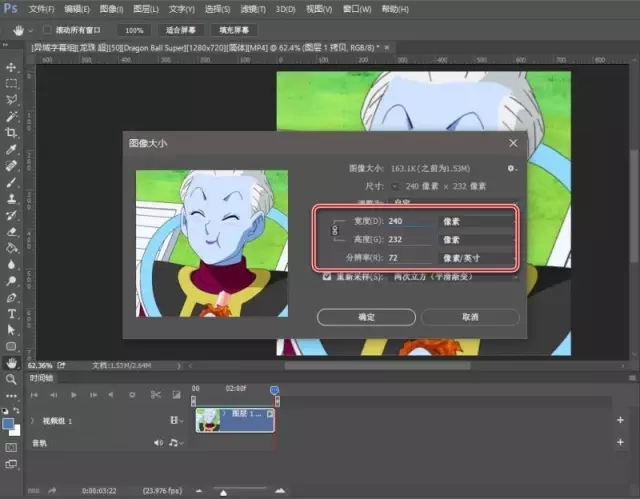This screenshot has height=499, width=640.
Task: Select the Rectangle shape tool
Action: click(11, 346)
